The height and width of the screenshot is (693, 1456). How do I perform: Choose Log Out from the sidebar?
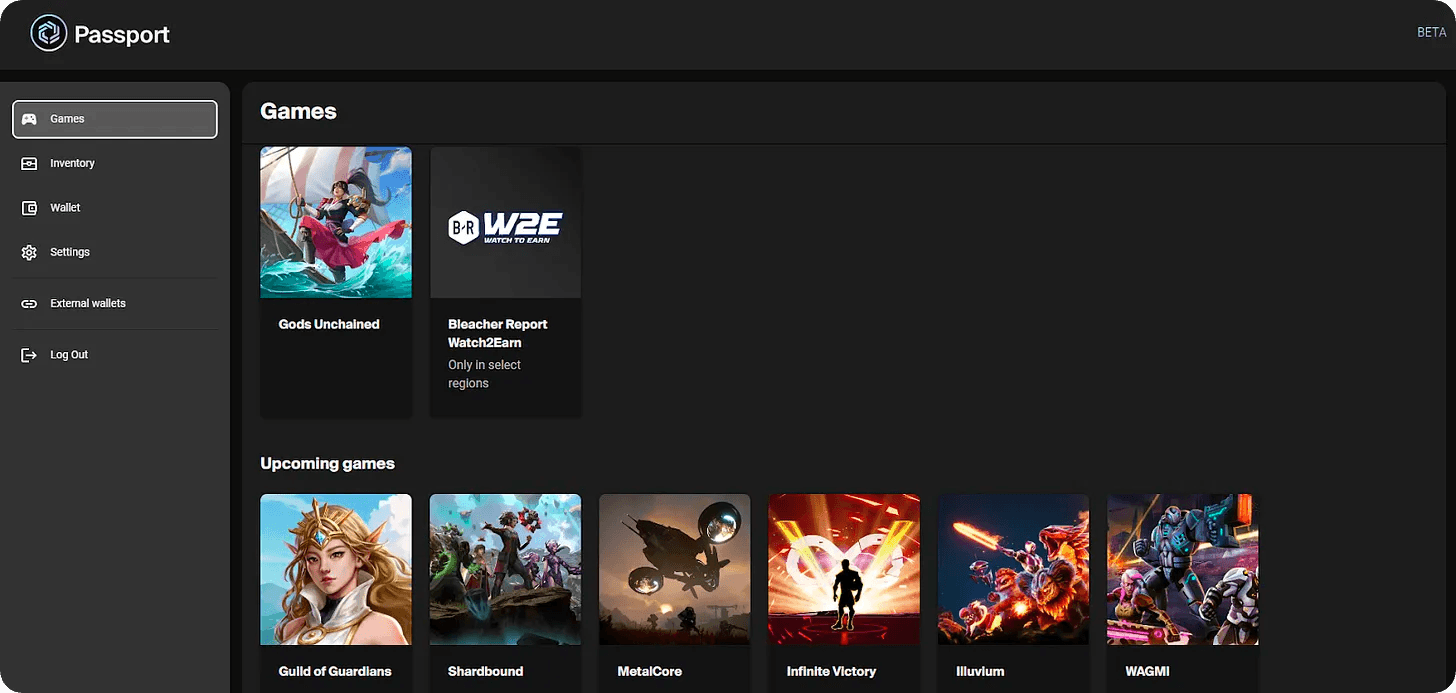point(115,355)
